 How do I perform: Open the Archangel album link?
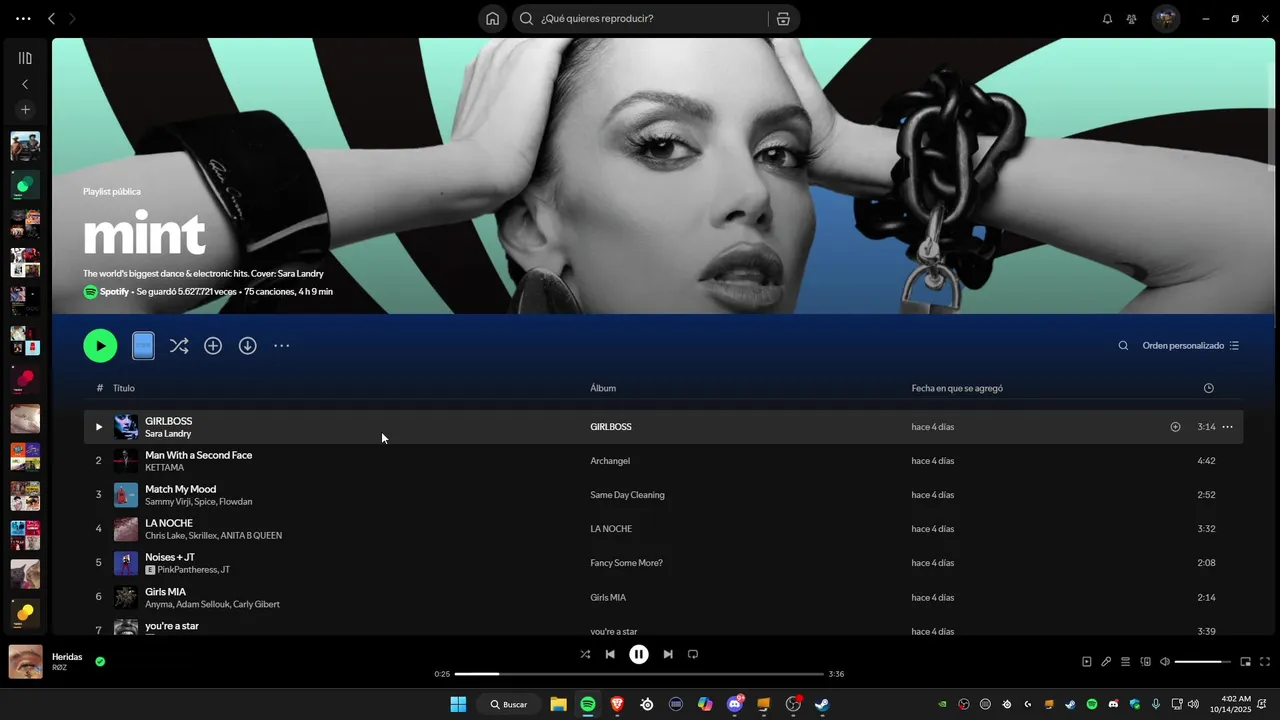point(610,461)
